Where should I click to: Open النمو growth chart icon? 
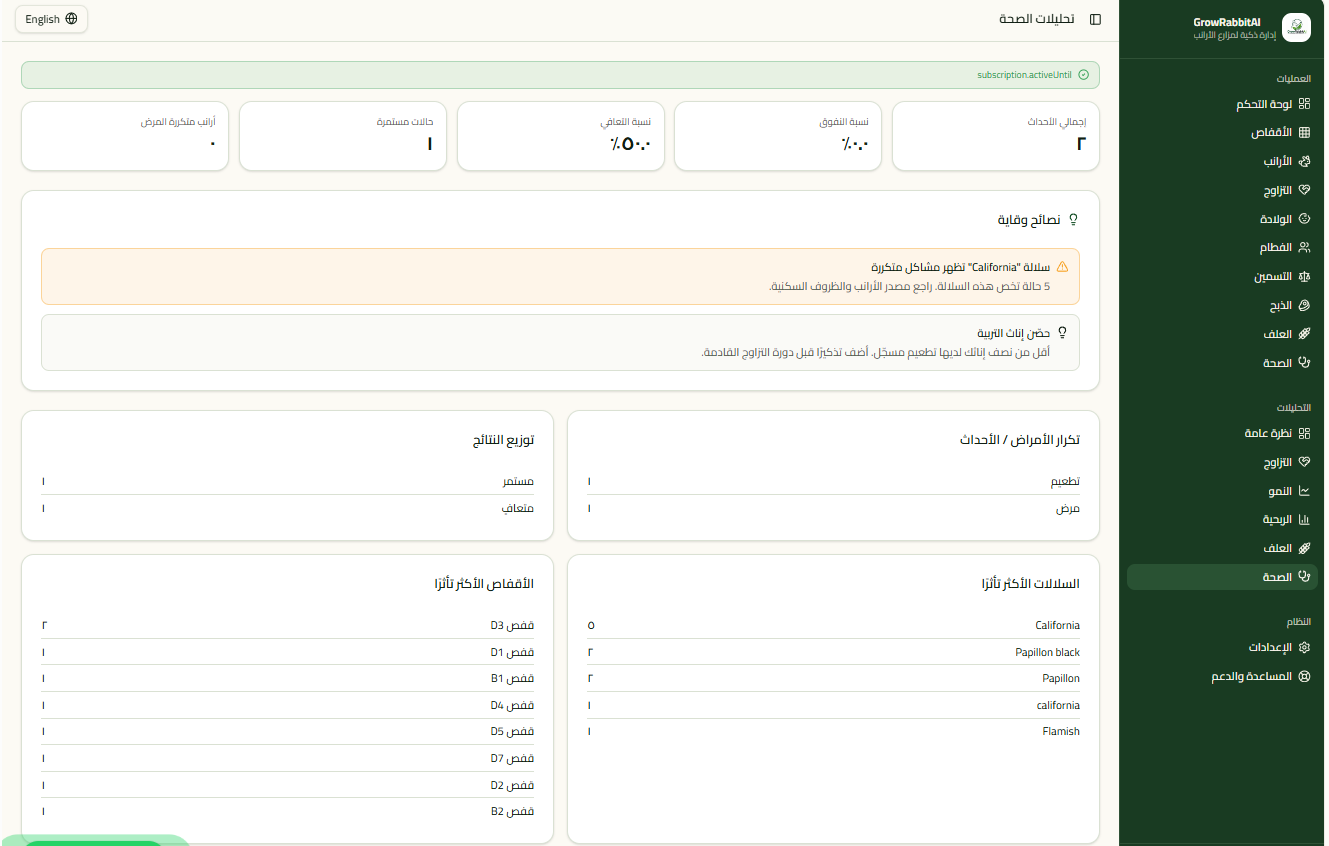coord(1304,491)
